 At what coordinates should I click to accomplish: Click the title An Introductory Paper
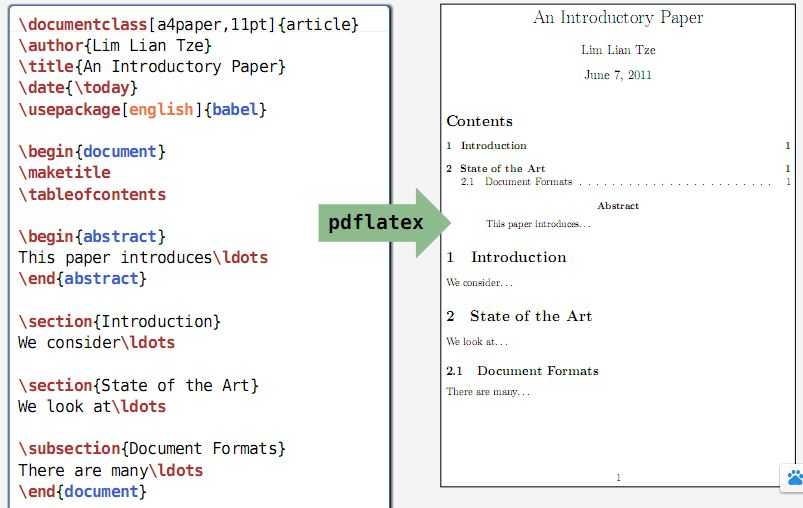tap(618, 17)
